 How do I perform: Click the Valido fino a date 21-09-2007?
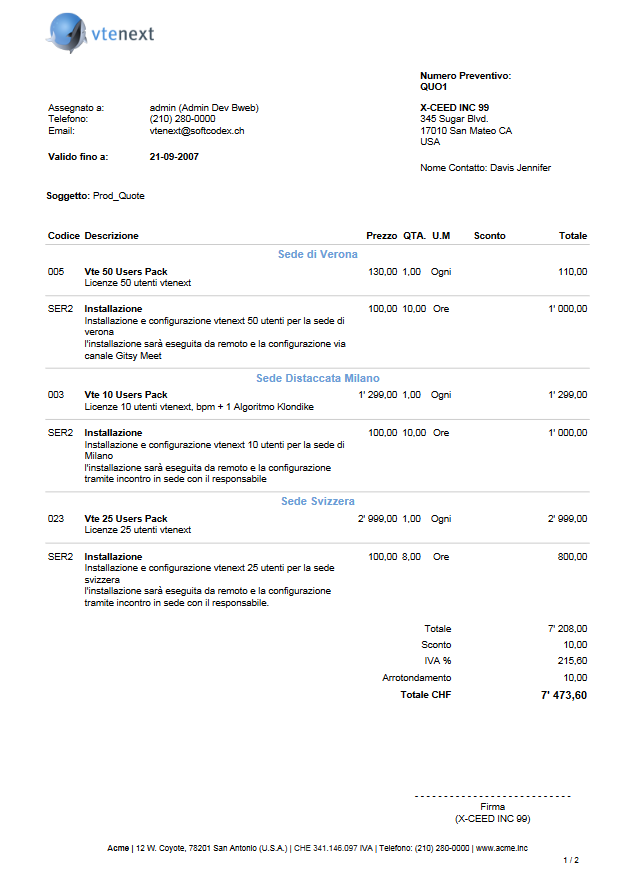click(x=174, y=157)
